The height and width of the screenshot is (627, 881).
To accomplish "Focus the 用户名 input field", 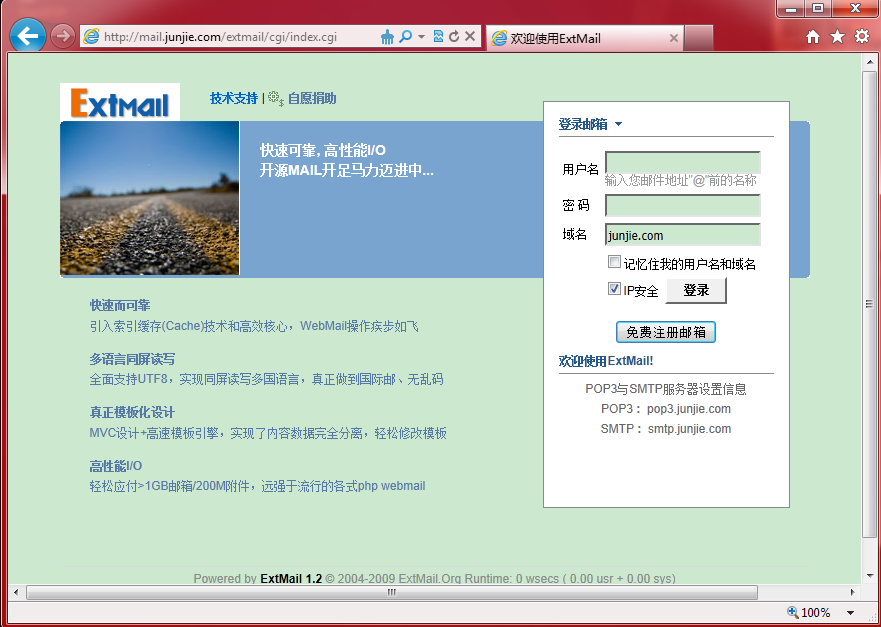I will [x=683, y=162].
